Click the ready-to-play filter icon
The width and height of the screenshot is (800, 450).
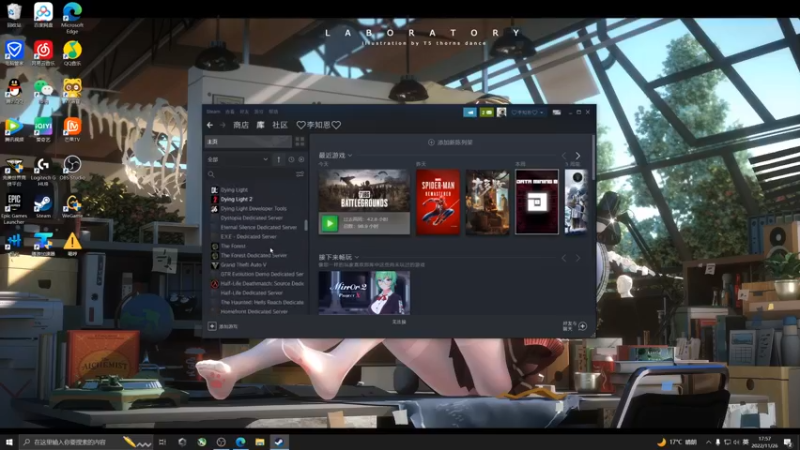(301, 160)
